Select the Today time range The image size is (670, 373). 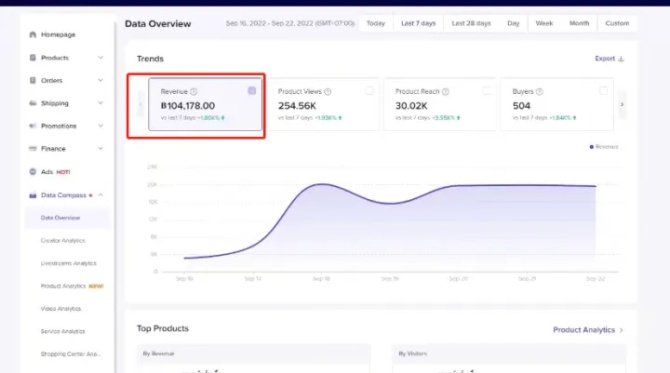click(x=376, y=23)
